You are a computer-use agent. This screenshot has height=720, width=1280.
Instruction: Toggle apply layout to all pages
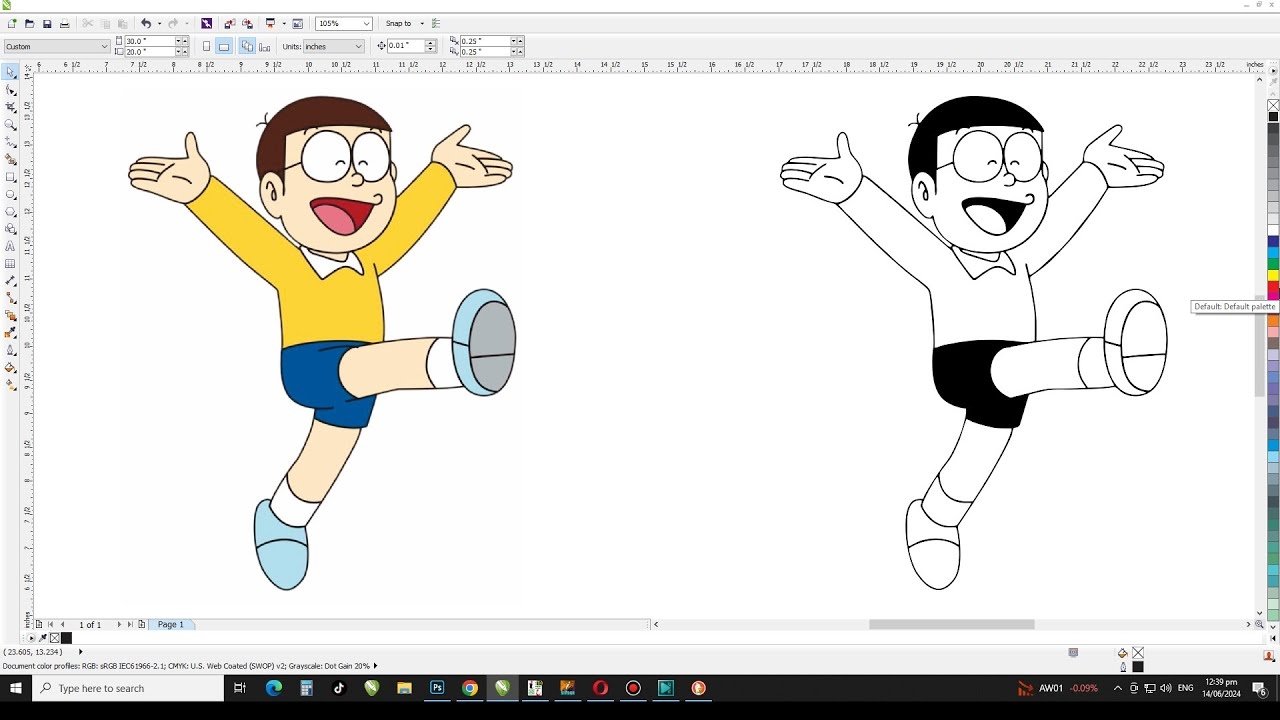coord(247,46)
